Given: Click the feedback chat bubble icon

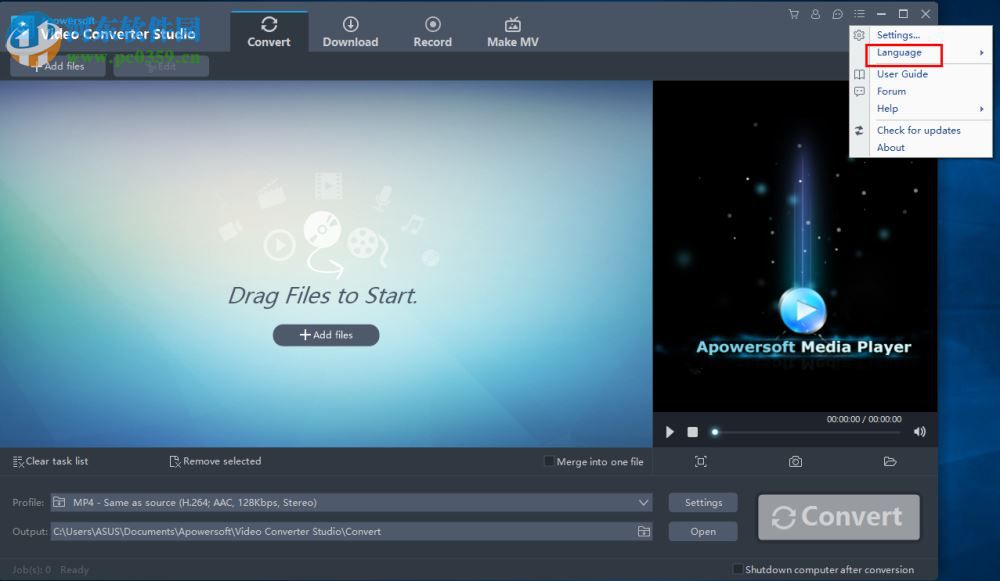Looking at the screenshot, I should (x=838, y=14).
